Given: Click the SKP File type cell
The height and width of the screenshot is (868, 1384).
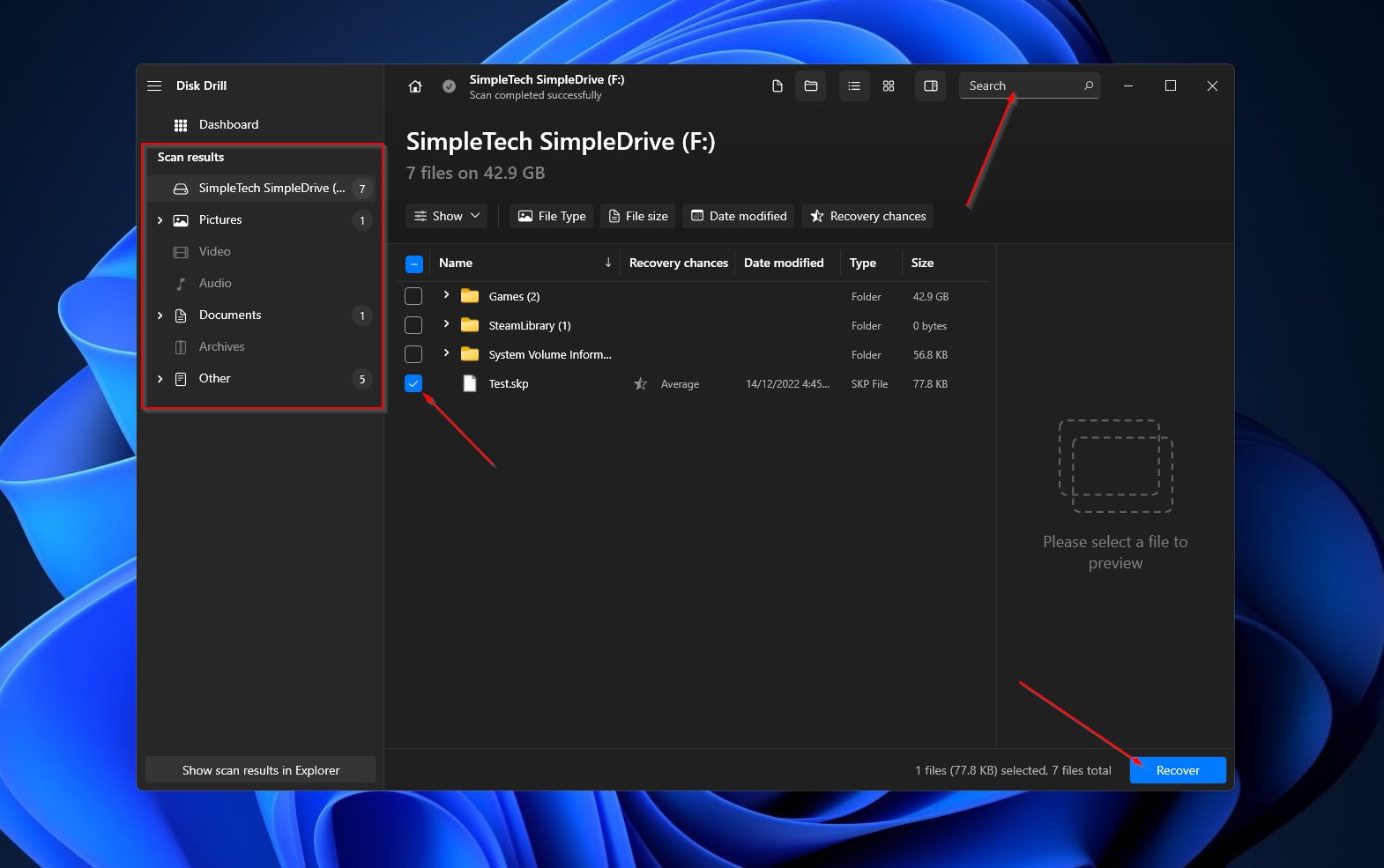Looking at the screenshot, I should tap(869, 384).
